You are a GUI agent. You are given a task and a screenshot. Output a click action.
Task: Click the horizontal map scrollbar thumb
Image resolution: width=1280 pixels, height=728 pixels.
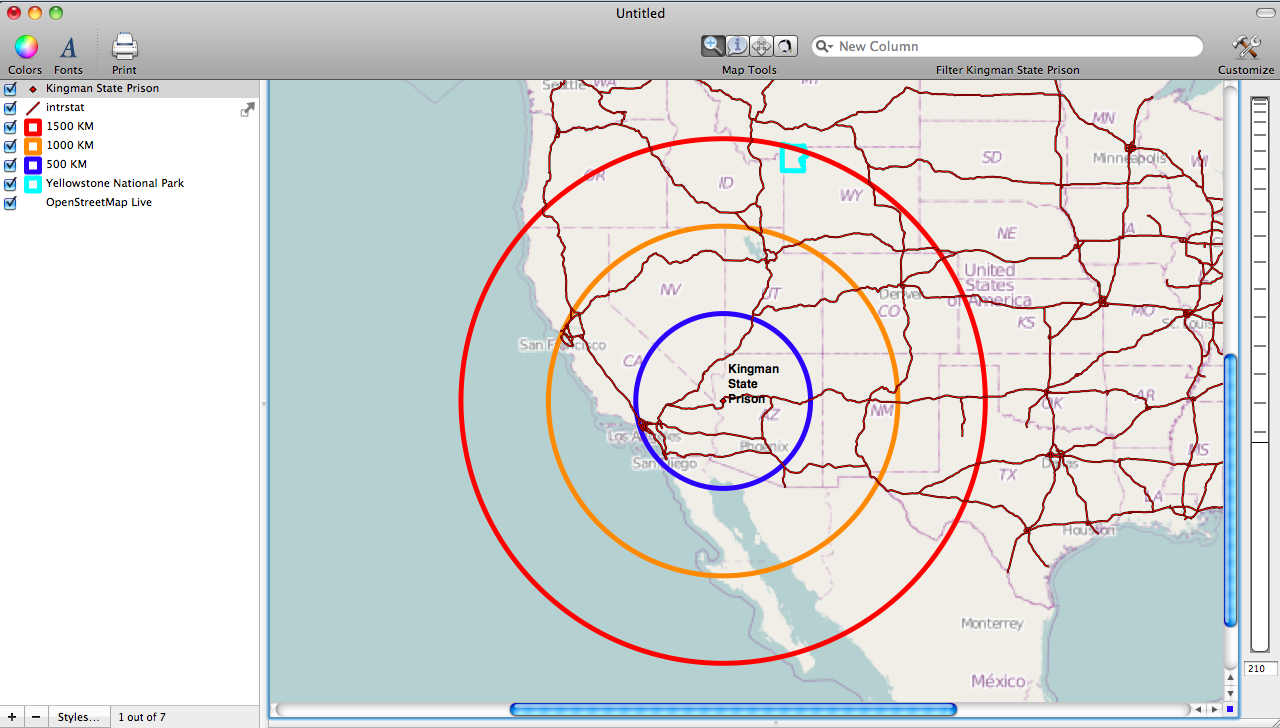click(733, 710)
